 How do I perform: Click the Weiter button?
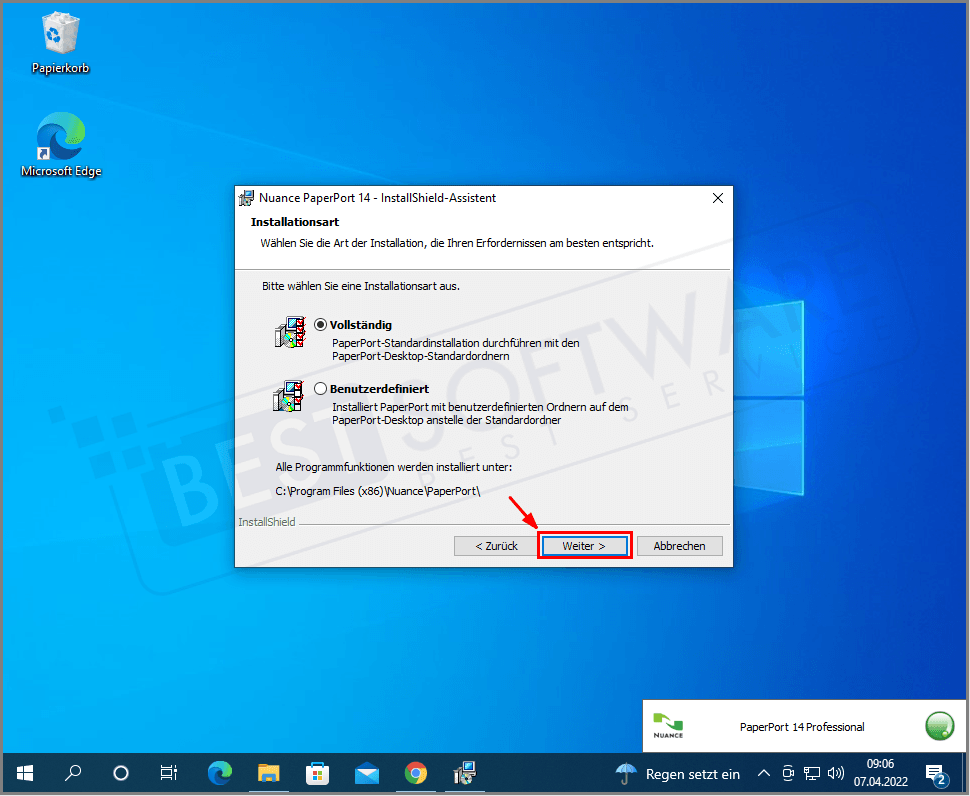(584, 546)
